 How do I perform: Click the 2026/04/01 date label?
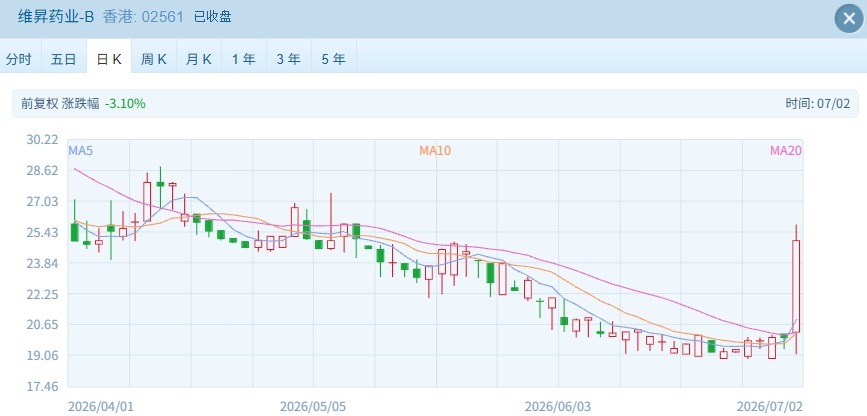click(x=101, y=407)
